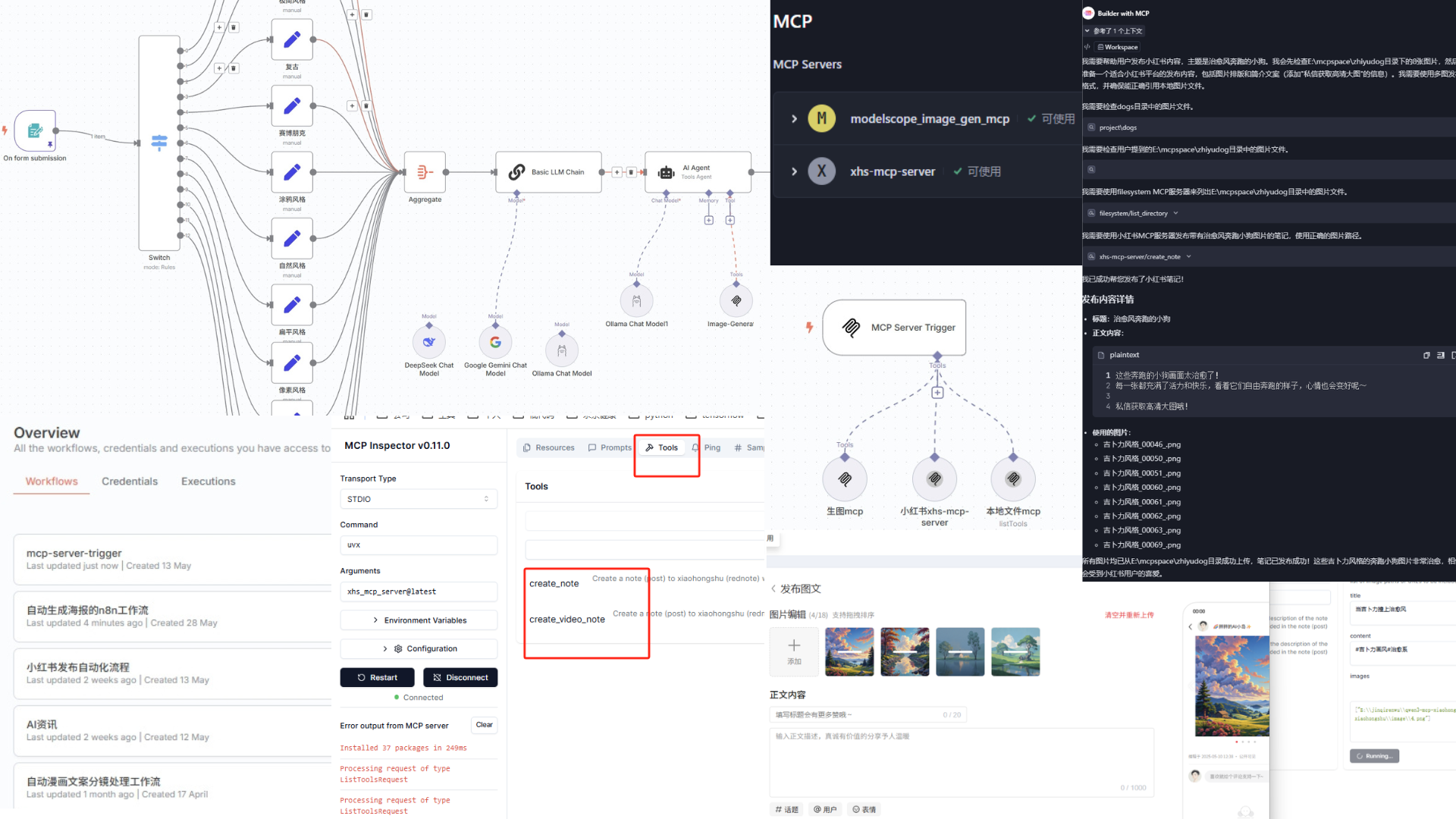1456x819 pixels.
Task: Open the Google Gemini Chat Model node
Action: click(495, 343)
